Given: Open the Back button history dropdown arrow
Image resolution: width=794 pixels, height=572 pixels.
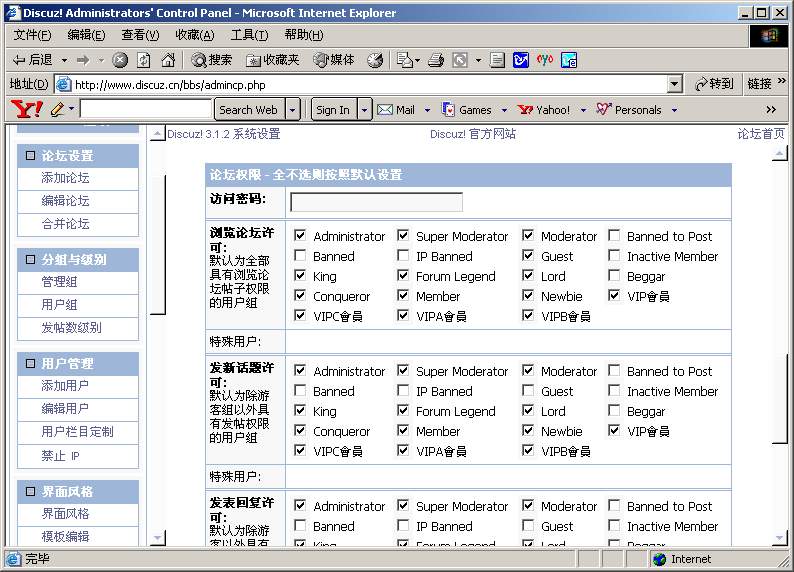Looking at the screenshot, I should [x=64, y=61].
